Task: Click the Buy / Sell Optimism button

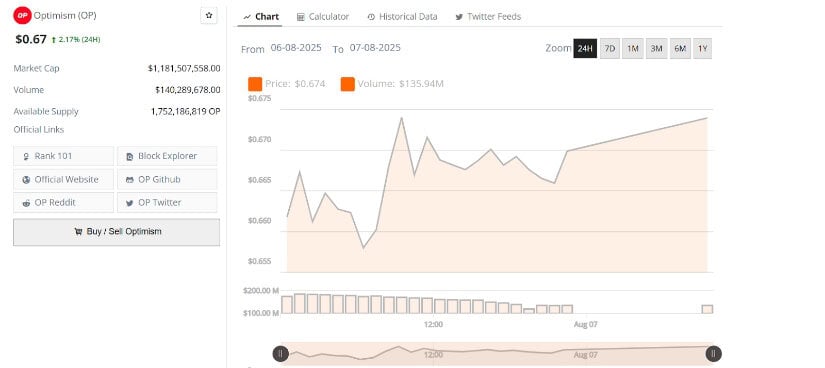Action: [x=116, y=232]
